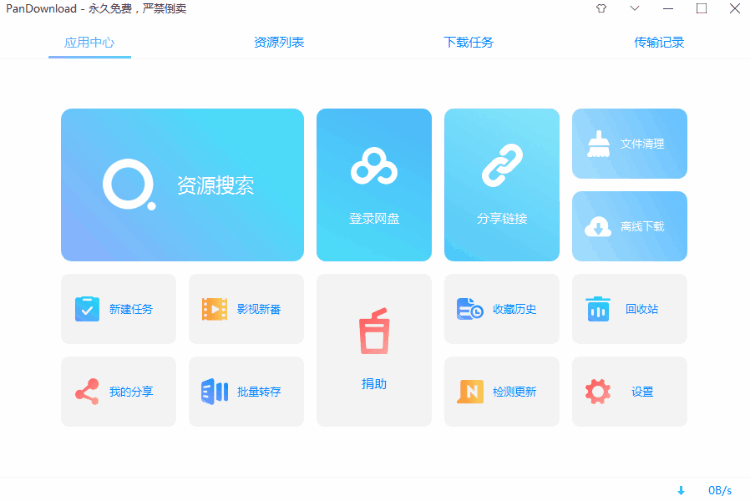The height and width of the screenshot is (501, 750).
Task: Open the 登录网盘 text label
Action: coord(374,219)
